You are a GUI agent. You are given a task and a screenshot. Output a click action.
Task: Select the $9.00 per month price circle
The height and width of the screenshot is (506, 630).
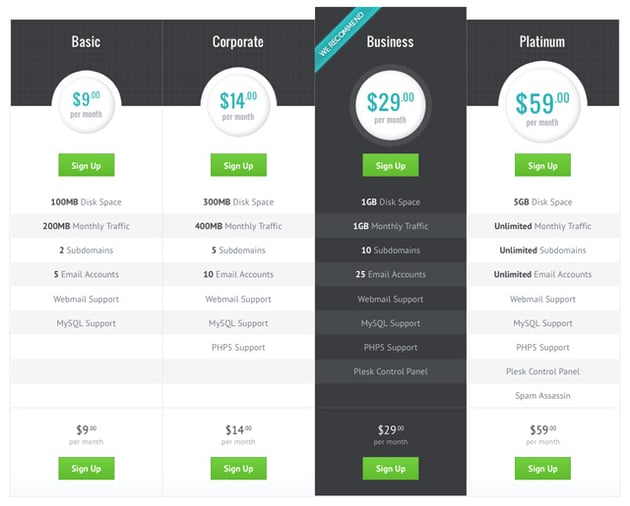pos(86,104)
